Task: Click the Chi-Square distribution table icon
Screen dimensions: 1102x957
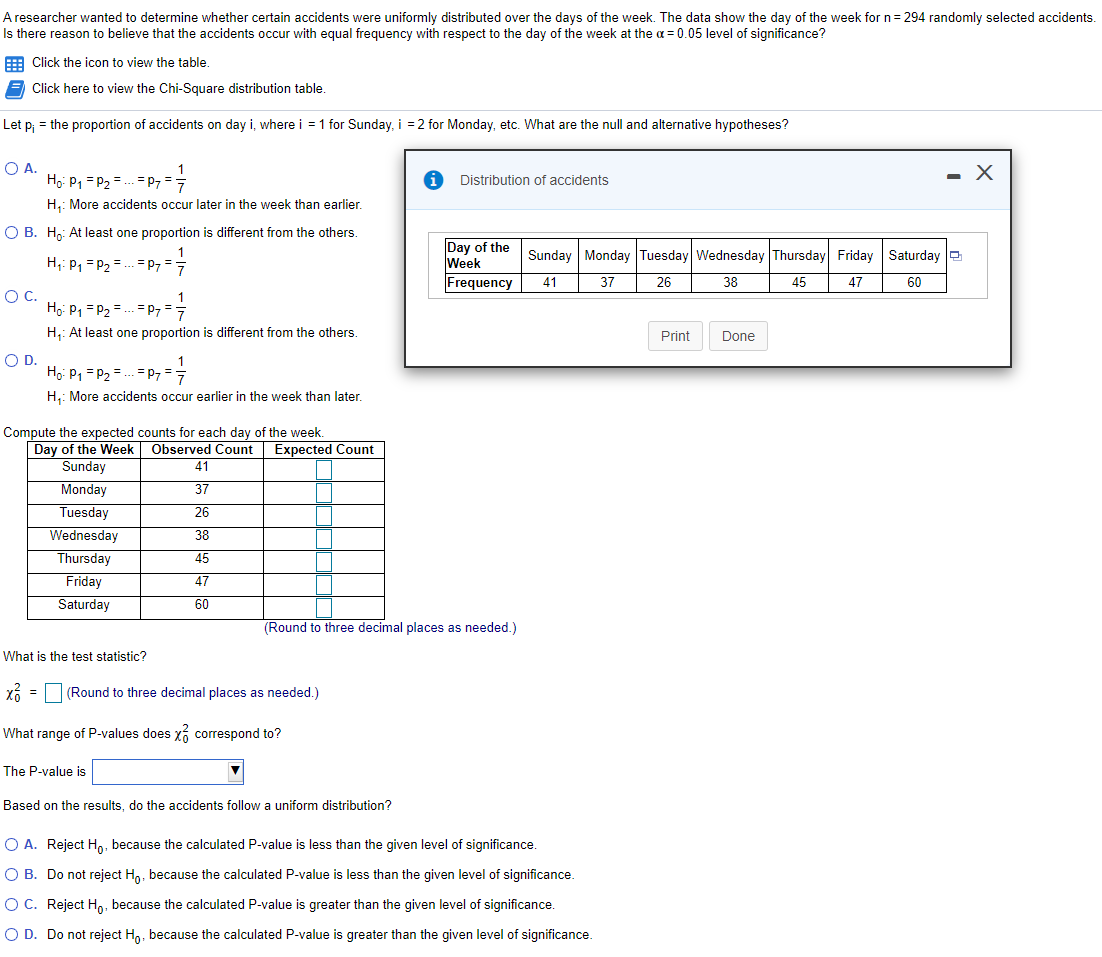Action: pos(14,88)
